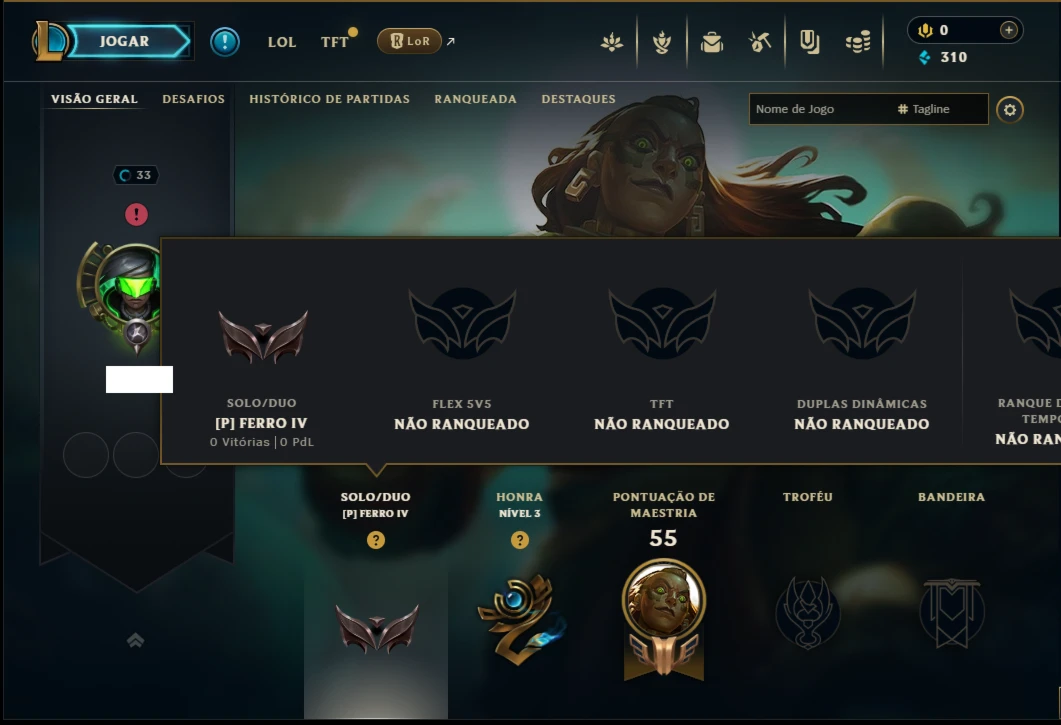
Task: Select the RANQUEADA tab
Action: 476,99
